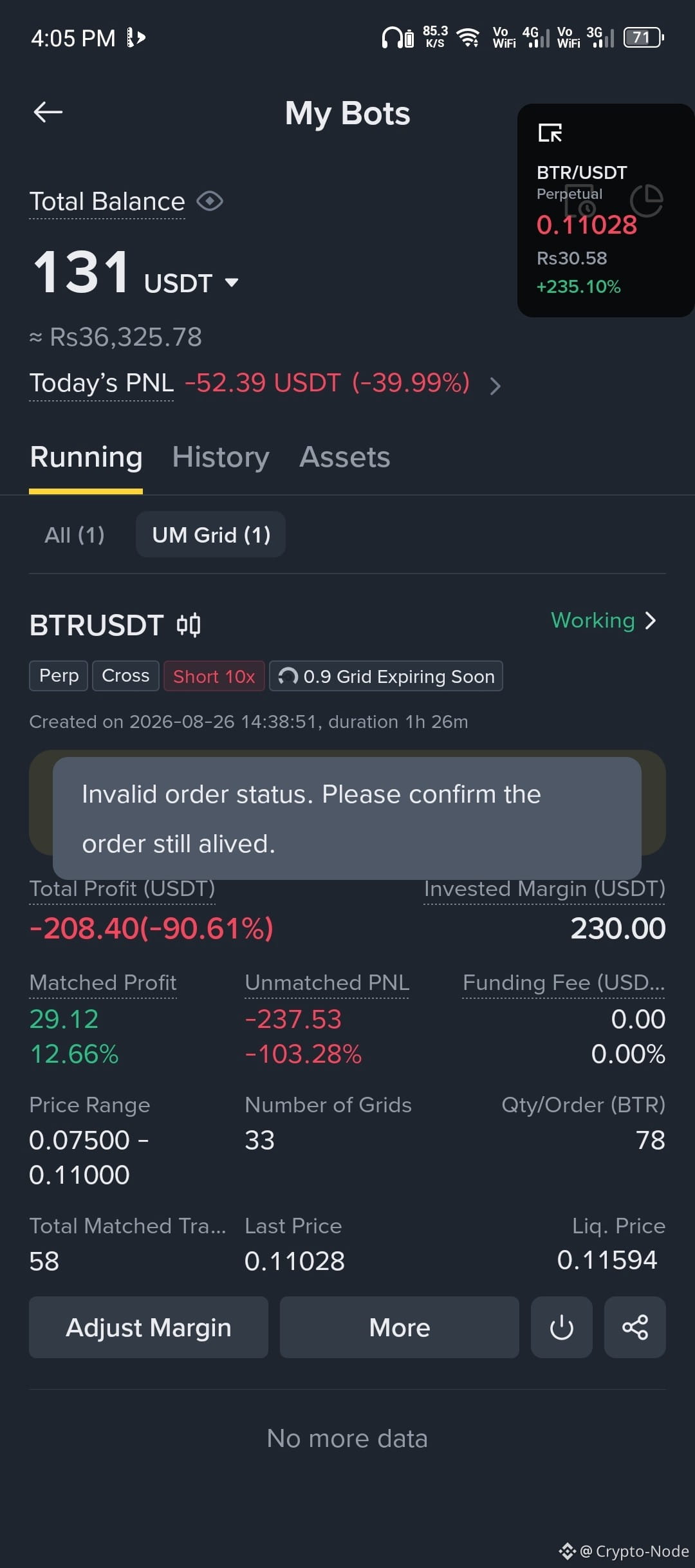This screenshot has width=695, height=1568.
Task: Select the UM Grid (1) filter
Action: pyautogui.click(x=211, y=534)
